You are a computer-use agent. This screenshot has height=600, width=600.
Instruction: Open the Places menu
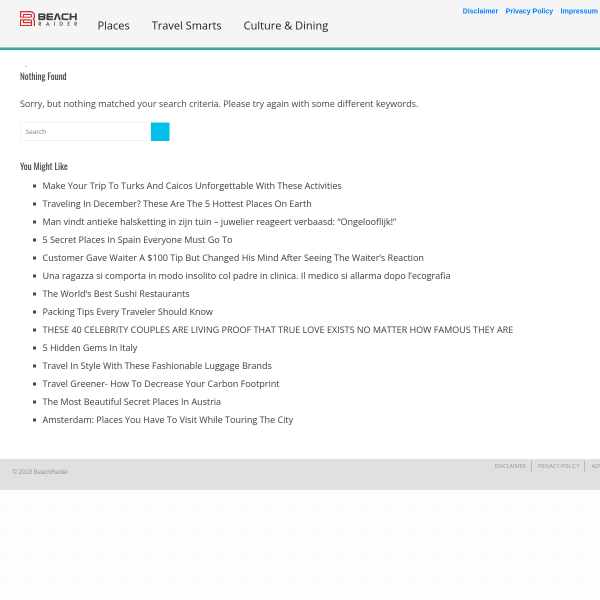coord(113,26)
